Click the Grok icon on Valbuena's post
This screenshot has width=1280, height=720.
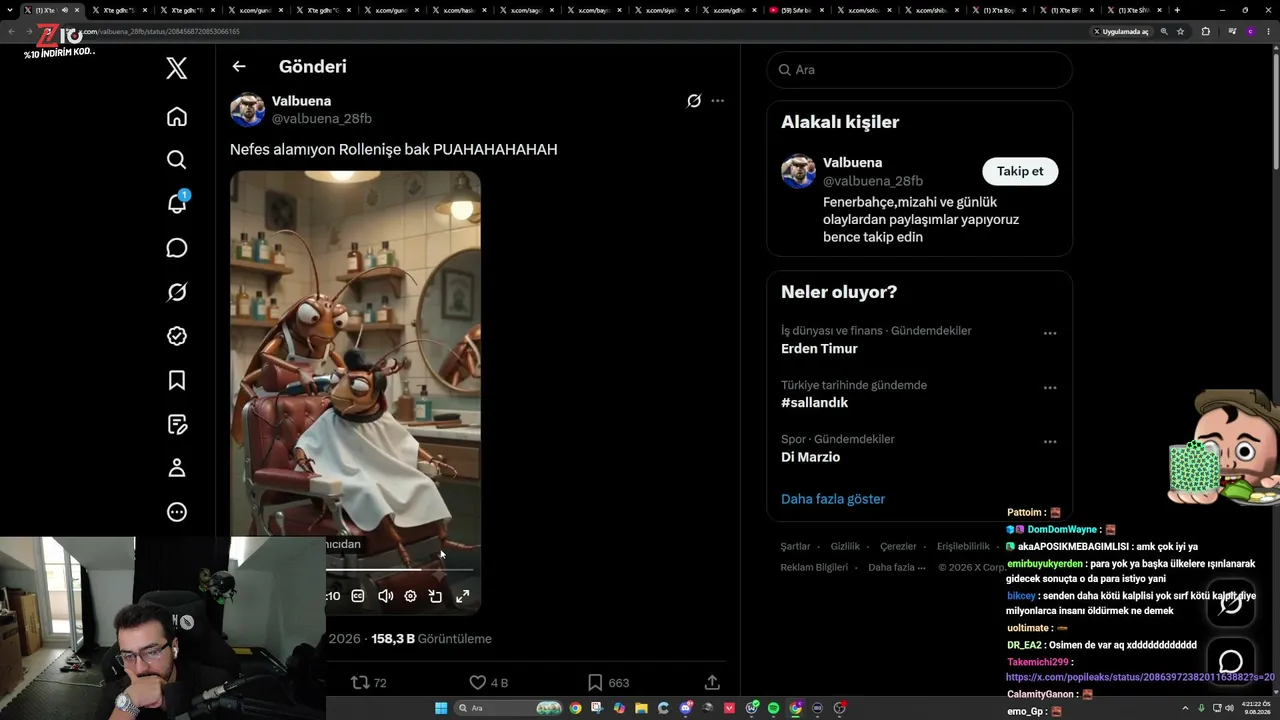(694, 101)
